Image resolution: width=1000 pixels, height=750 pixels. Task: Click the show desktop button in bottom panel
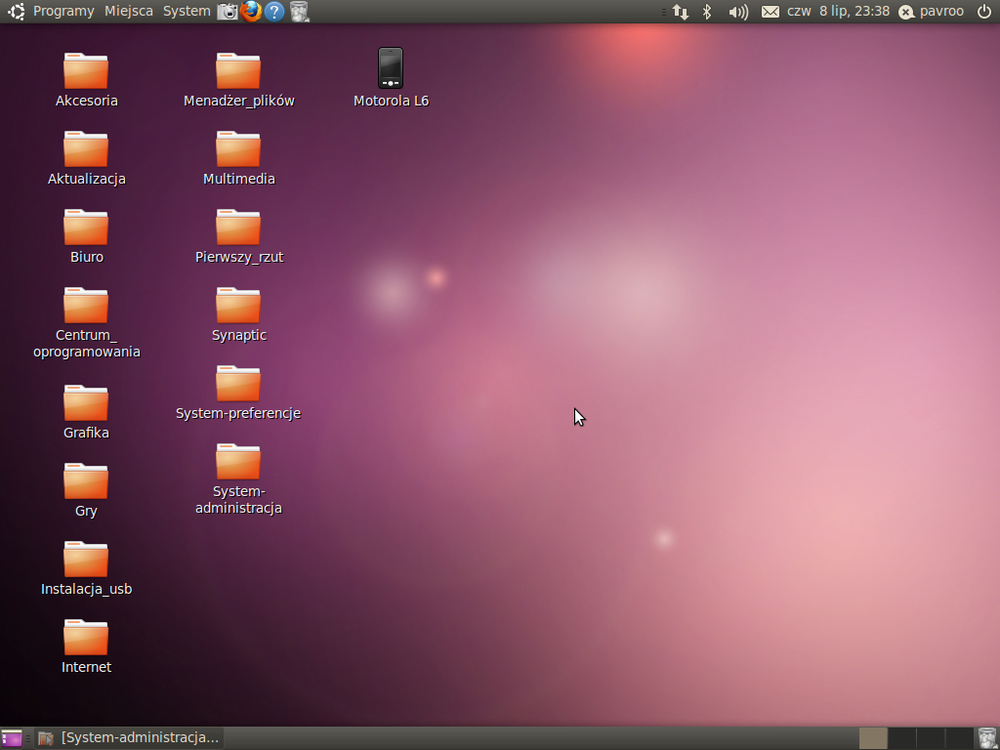[11, 738]
